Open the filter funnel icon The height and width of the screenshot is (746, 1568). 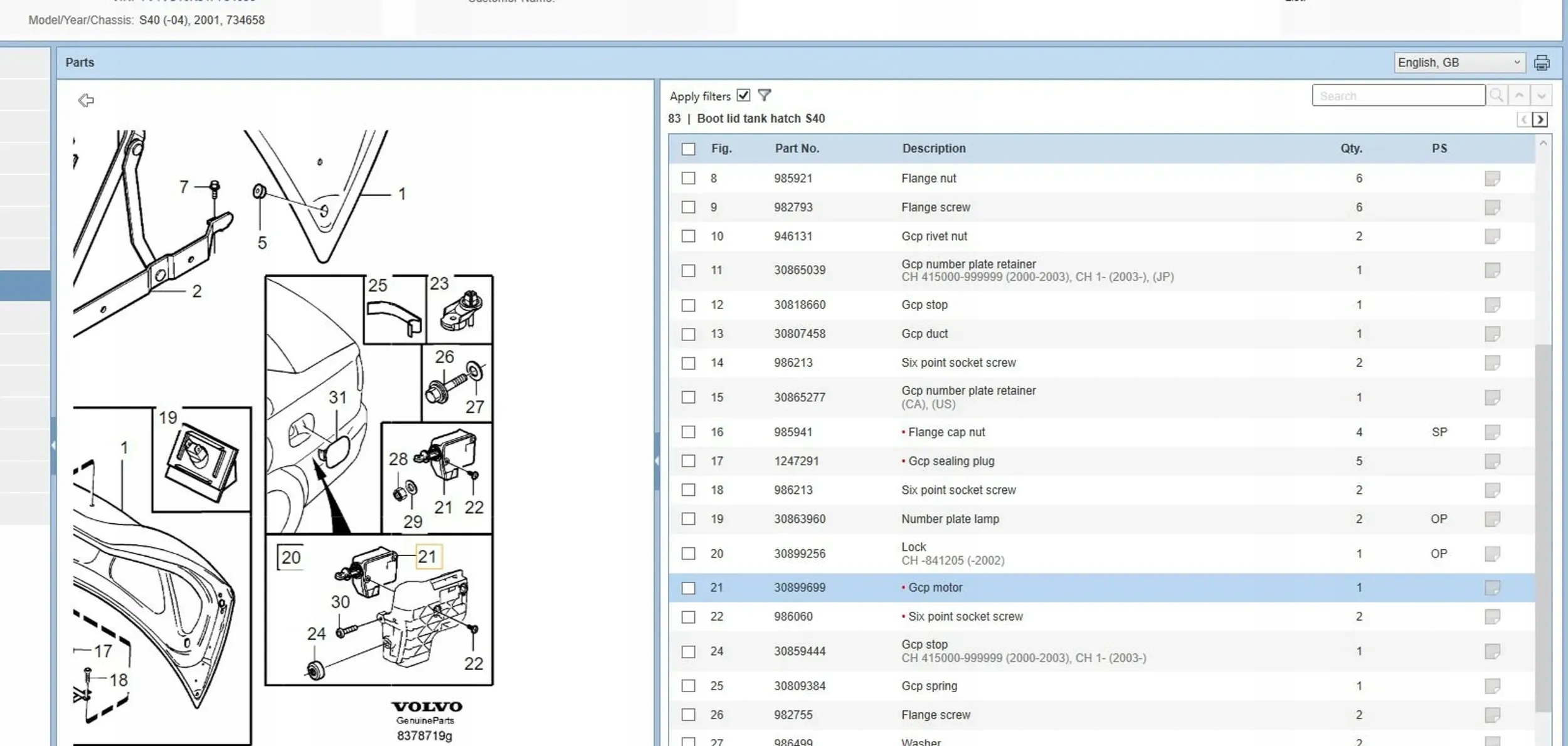(764, 95)
